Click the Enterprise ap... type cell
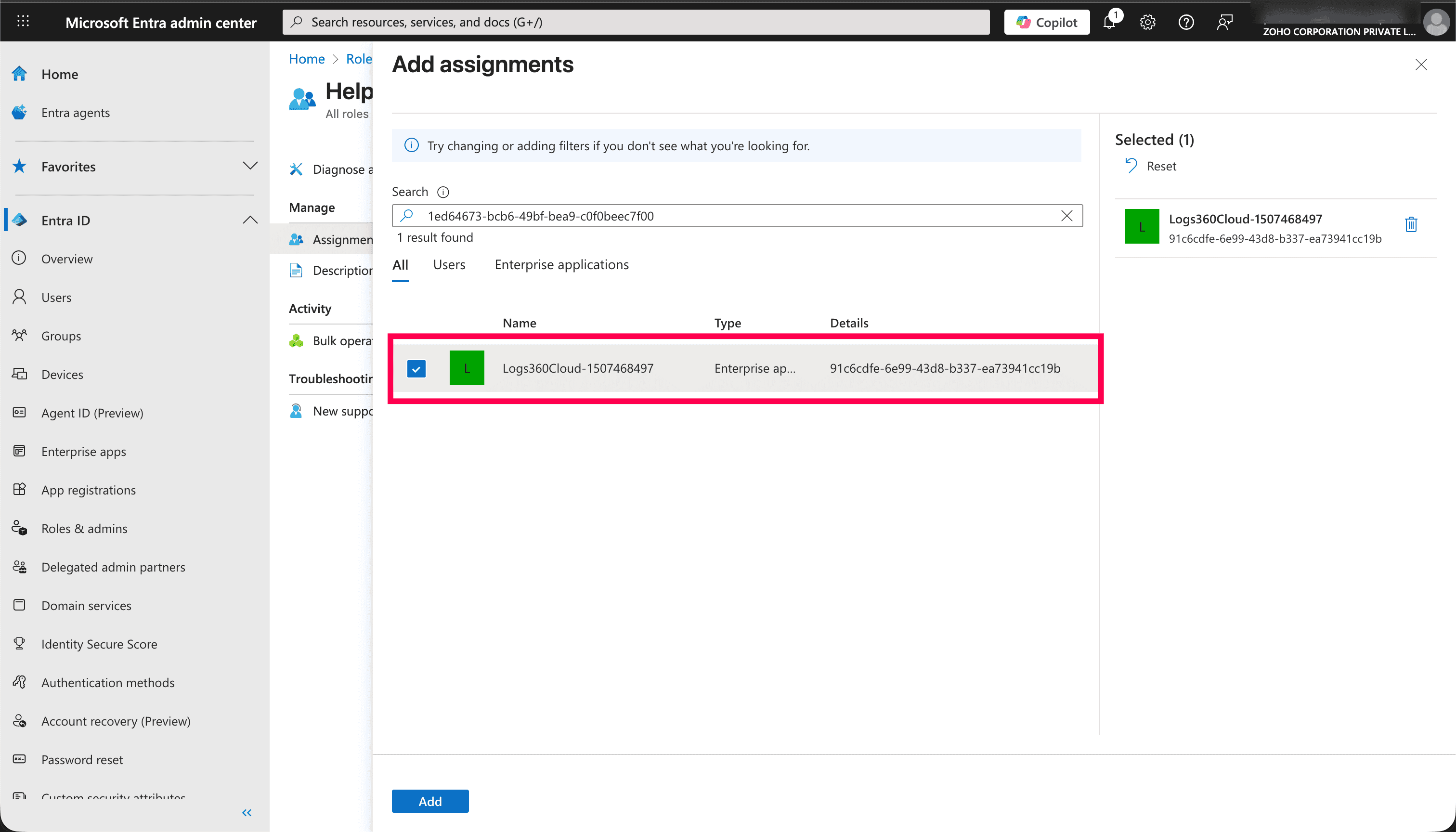The image size is (1456, 832). 754,368
